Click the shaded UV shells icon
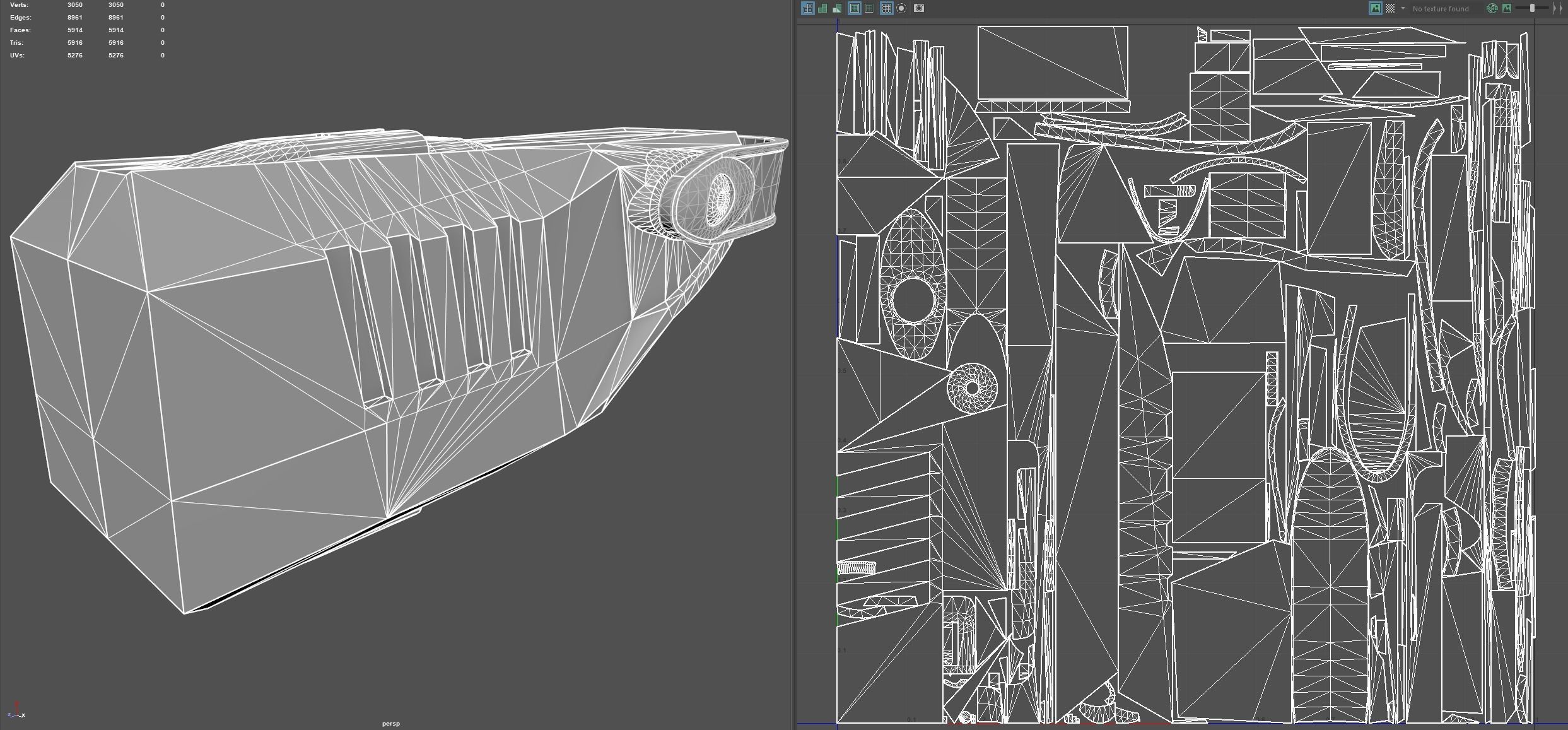The image size is (1568, 730). pyautogui.click(x=822, y=8)
